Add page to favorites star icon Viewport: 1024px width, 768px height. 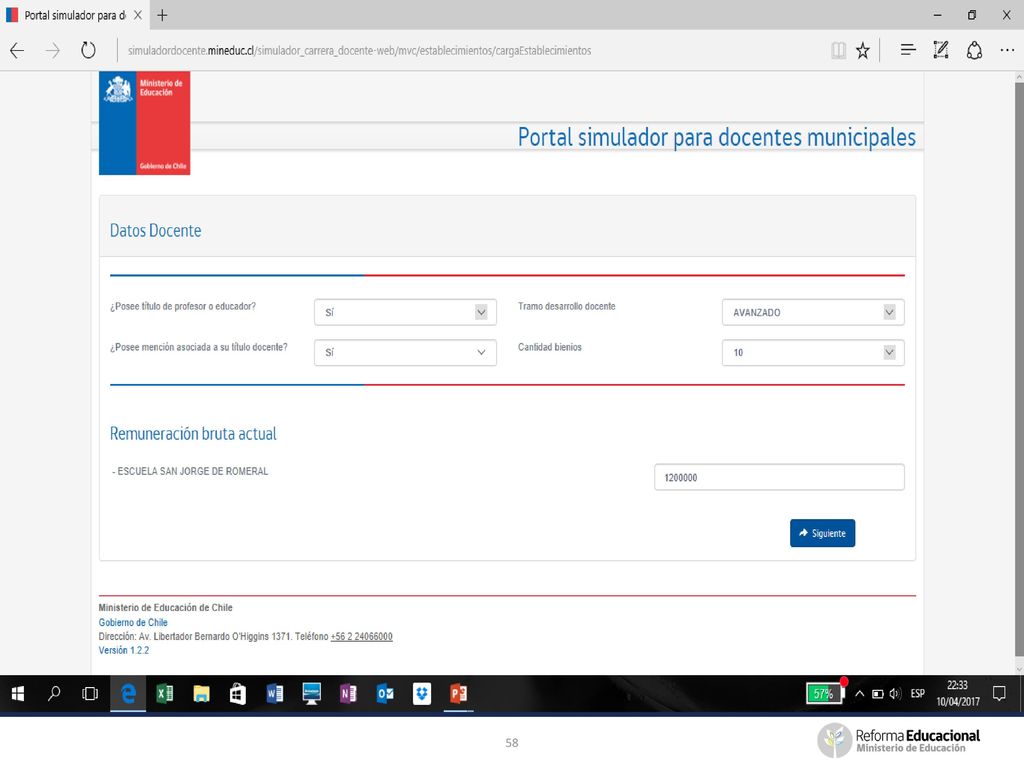click(863, 50)
